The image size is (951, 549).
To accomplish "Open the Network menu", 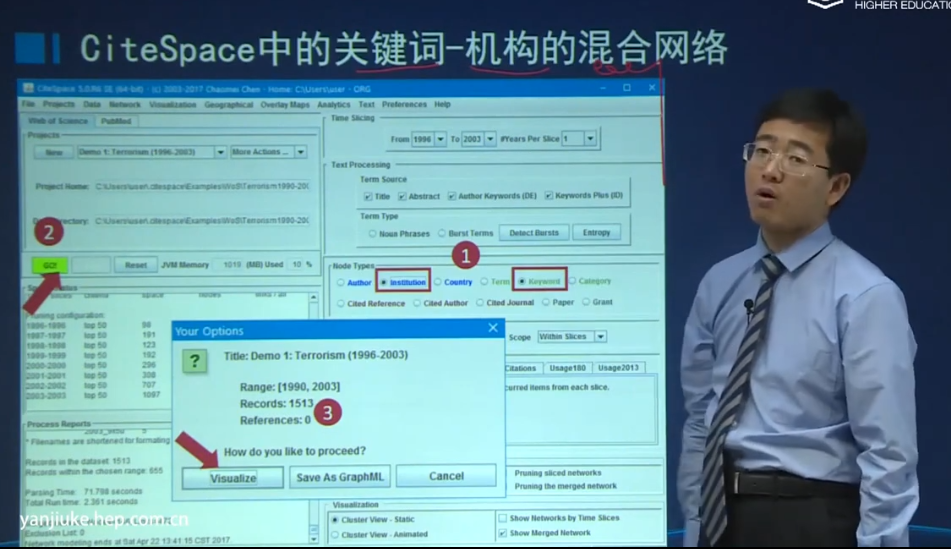I will pyautogui.click(x=125, y=104).
